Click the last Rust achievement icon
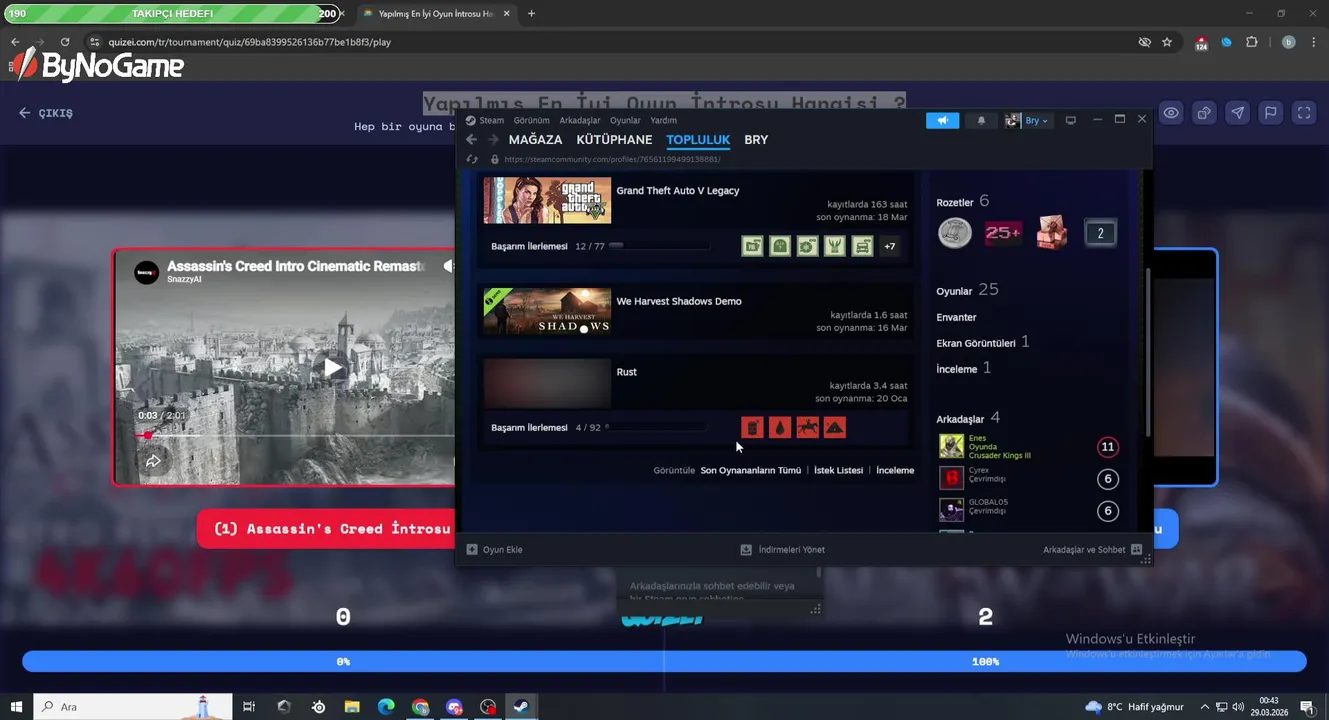 pyautogui.click(x=835, y=428)
